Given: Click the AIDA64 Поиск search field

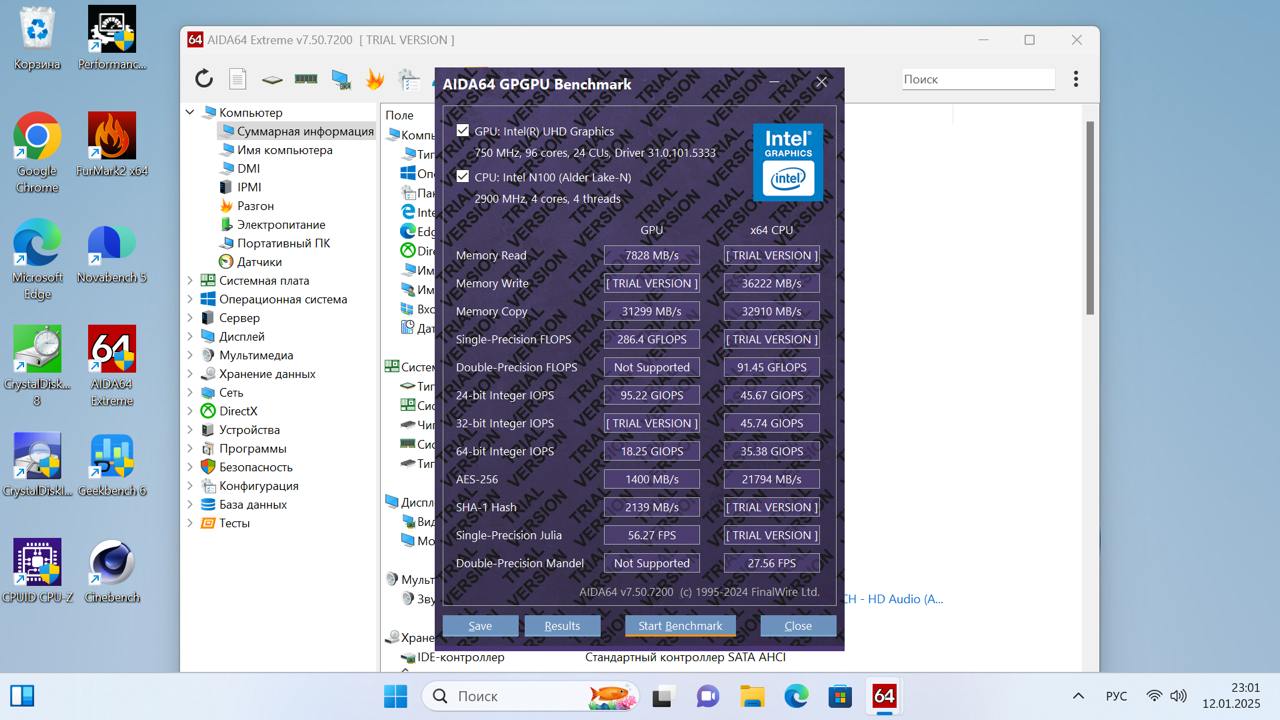Looking at the screenshot, I should [x=978, y=79].
